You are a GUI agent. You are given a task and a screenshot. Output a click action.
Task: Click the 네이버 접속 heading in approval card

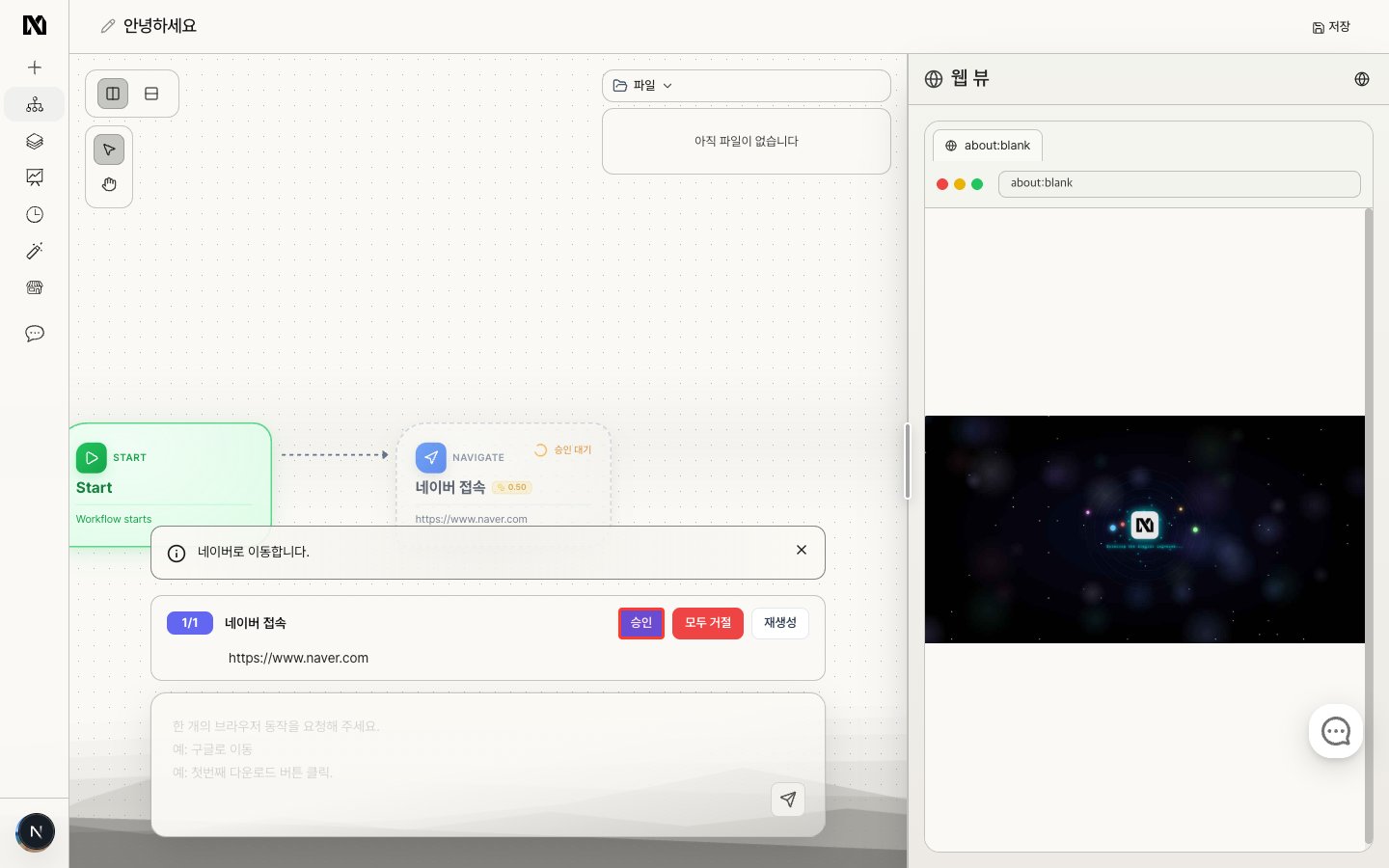[256, 623]
